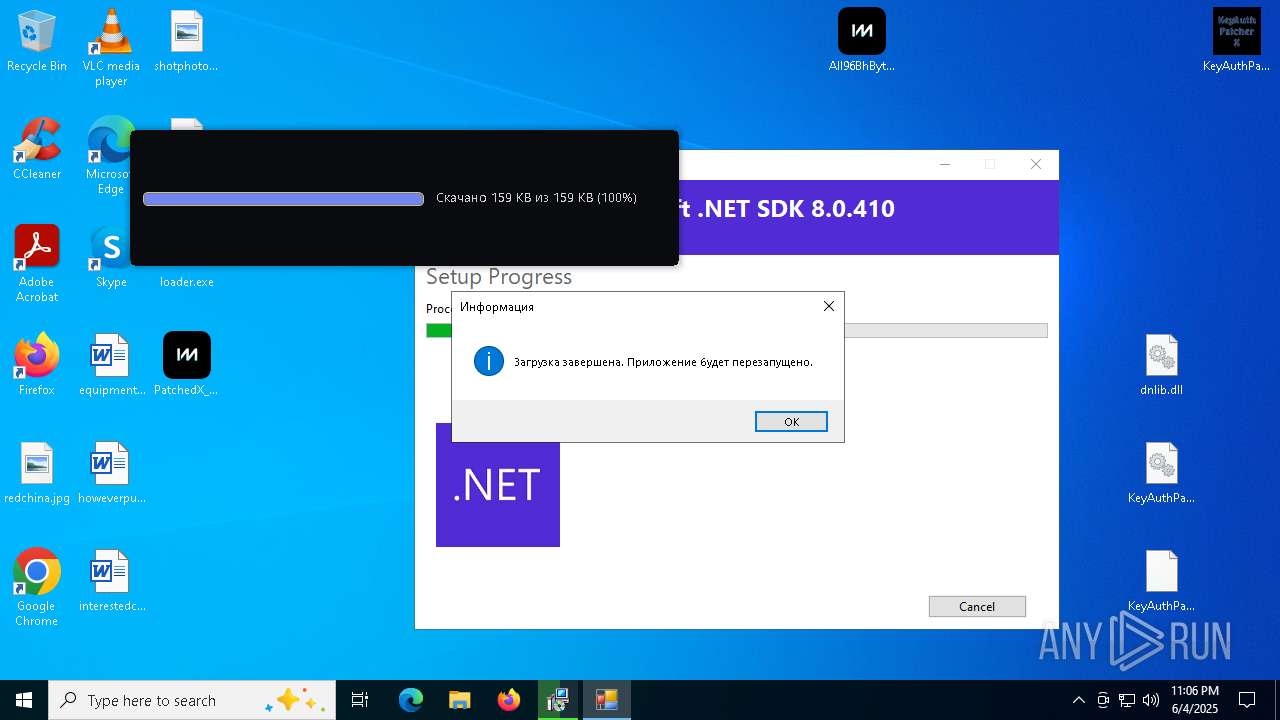The image size is (1280, 720).
Task: Click the .NET purple logo tile
Action: click(x=498, y=485)
